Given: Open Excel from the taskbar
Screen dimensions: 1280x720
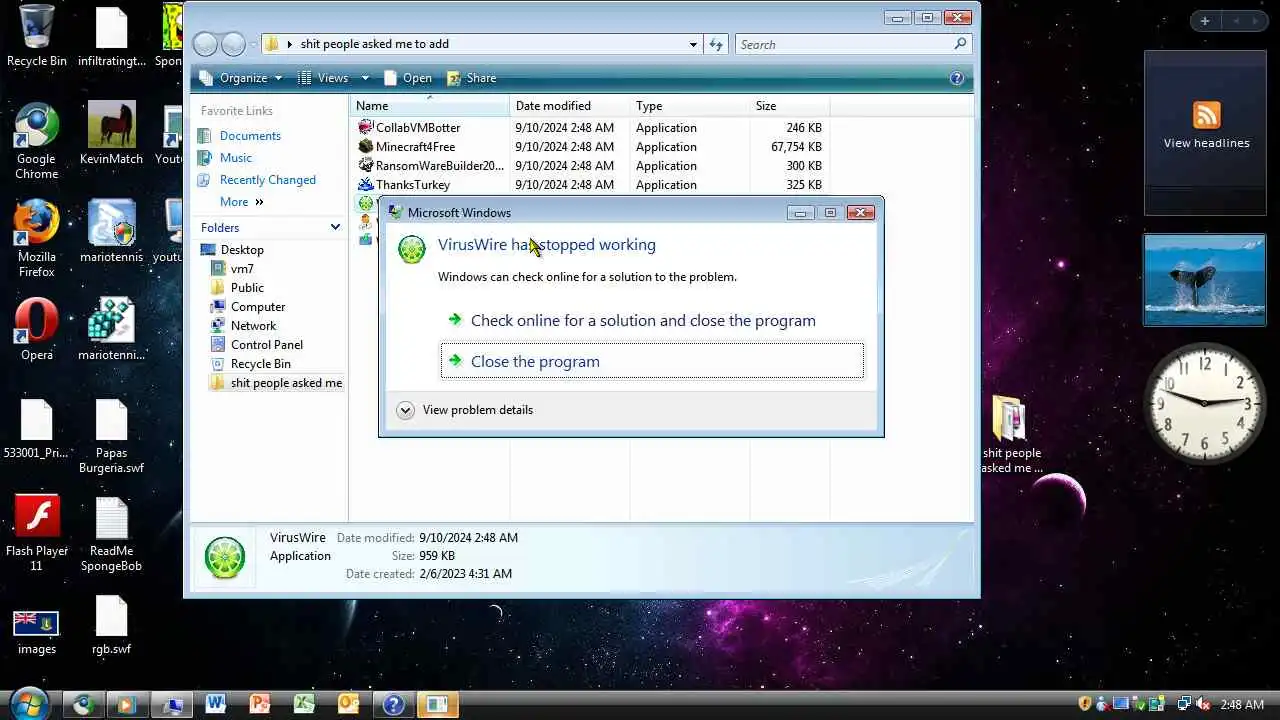Looking at the screenshot, I should [x=303, y=704].
